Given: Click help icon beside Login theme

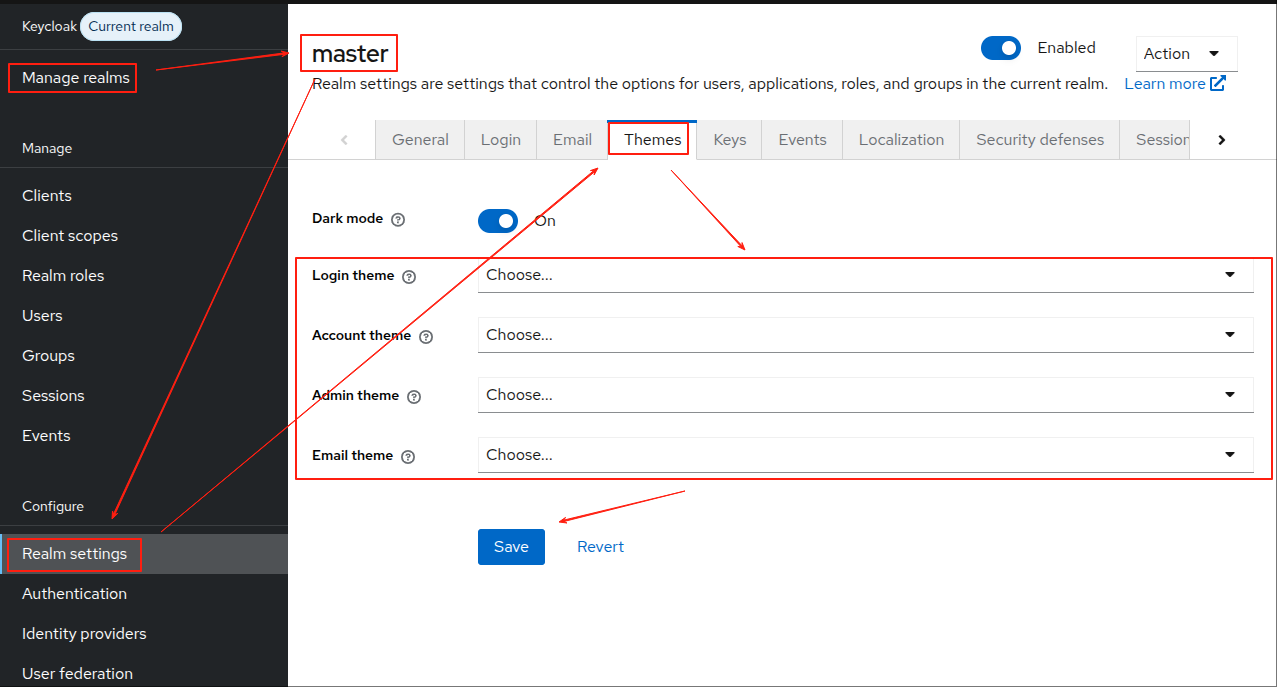Looking at the screenshot, I should tap(408, 277).
